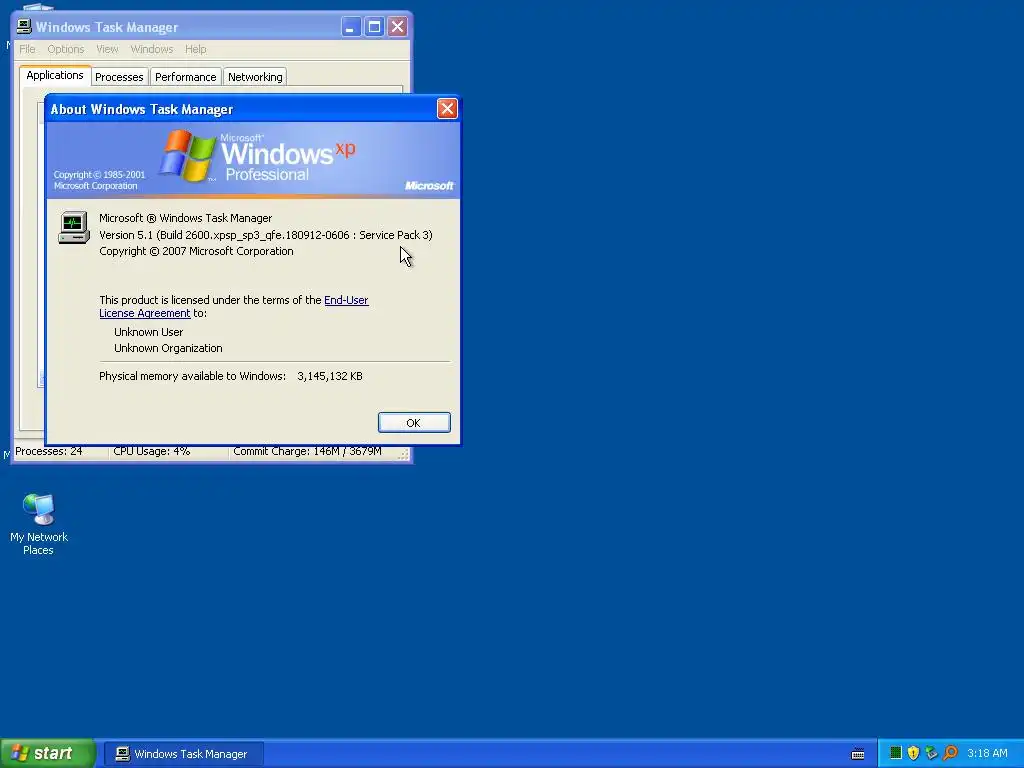Image resolution: width=1024 pixels, height=768 pixels.
Task: Click the orange magnifier tray icon
Action: coord(950,753)
